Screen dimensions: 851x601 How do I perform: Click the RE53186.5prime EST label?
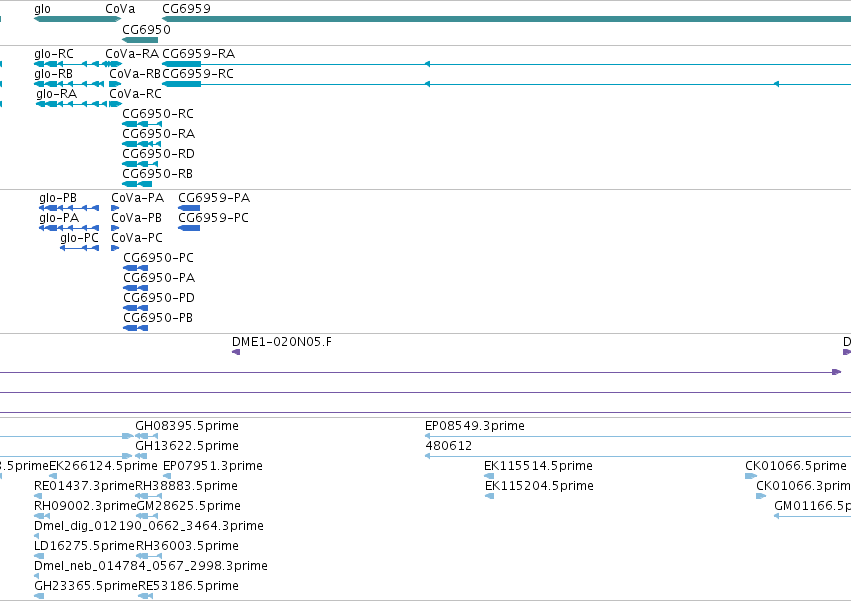coord(188,586)
